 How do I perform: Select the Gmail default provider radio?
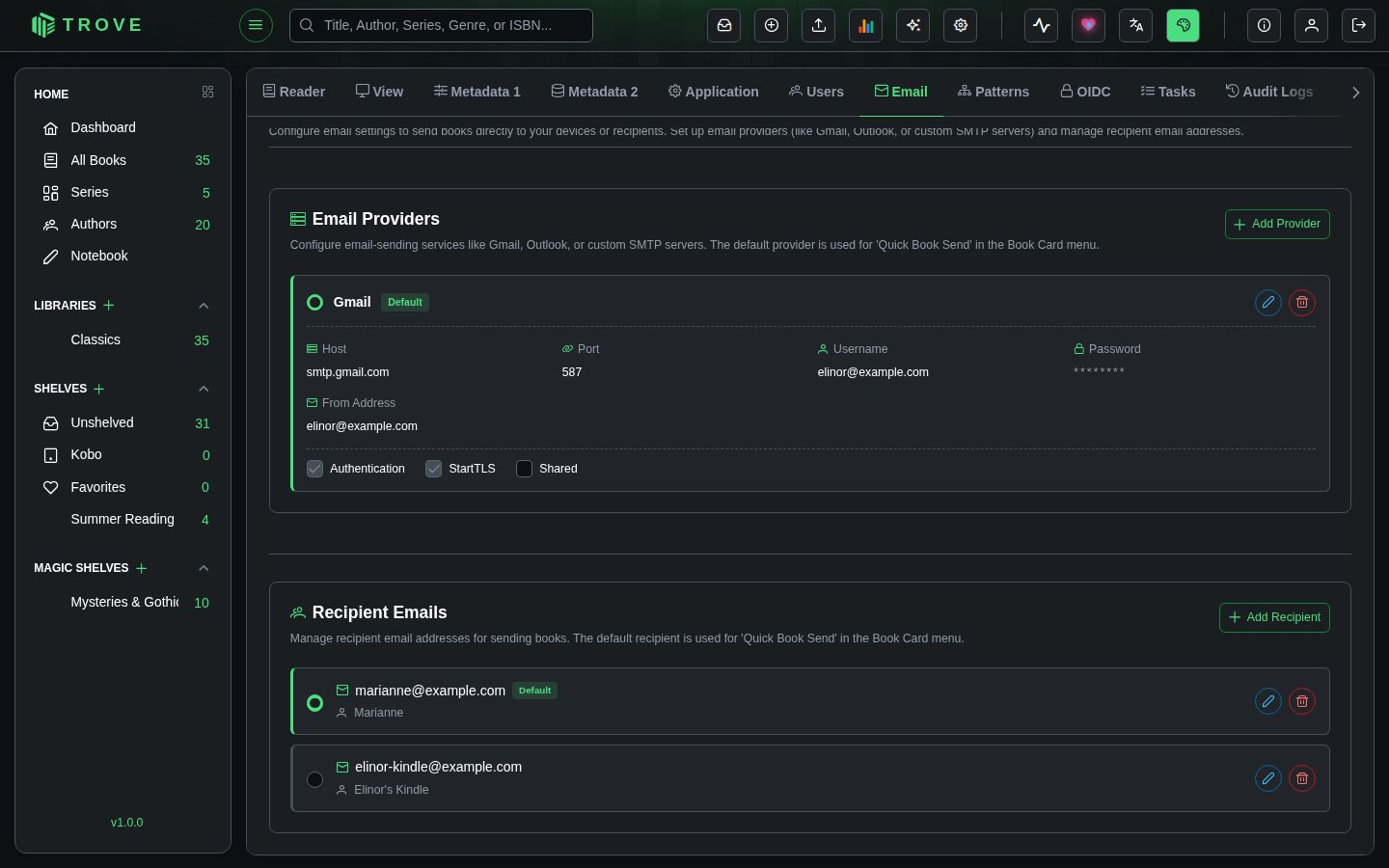[314, 303]
